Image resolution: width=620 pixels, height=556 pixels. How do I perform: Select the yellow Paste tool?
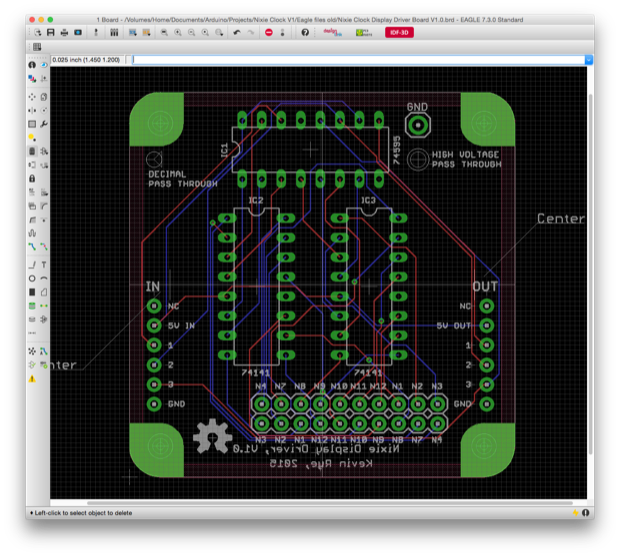[x=32, y=138]
